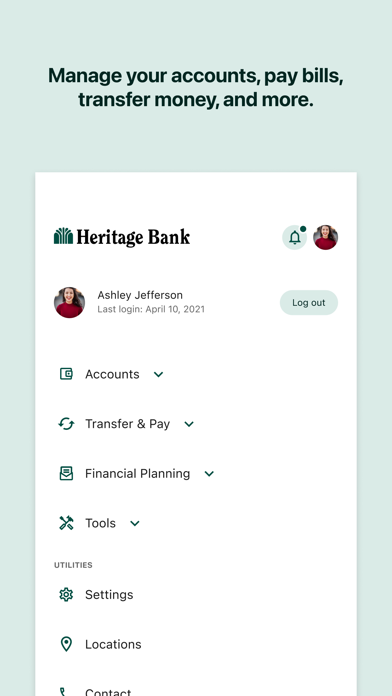This screenshot has height=696, width=392.
Task: Click the Transfer & Pay arrows icon
Action: [66, 424]
